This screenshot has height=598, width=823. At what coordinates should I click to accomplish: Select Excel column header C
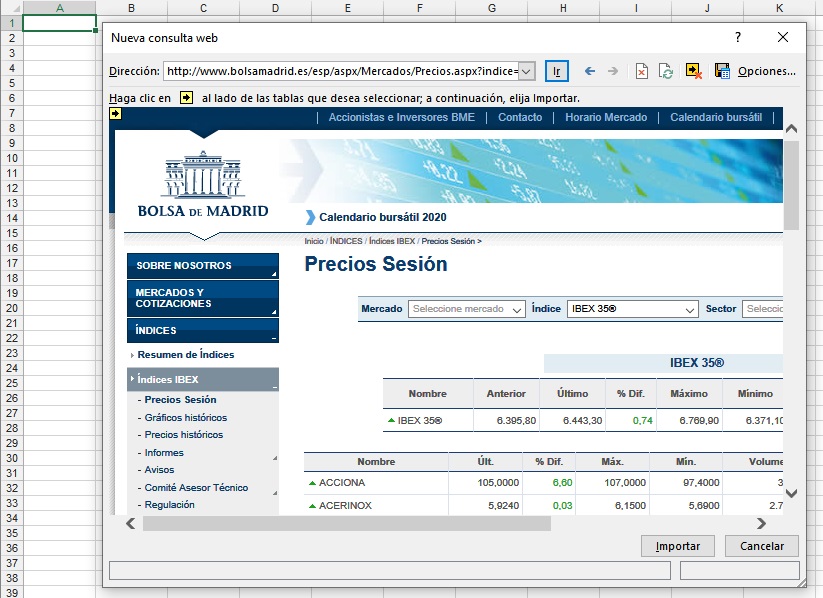click(203, 8)
